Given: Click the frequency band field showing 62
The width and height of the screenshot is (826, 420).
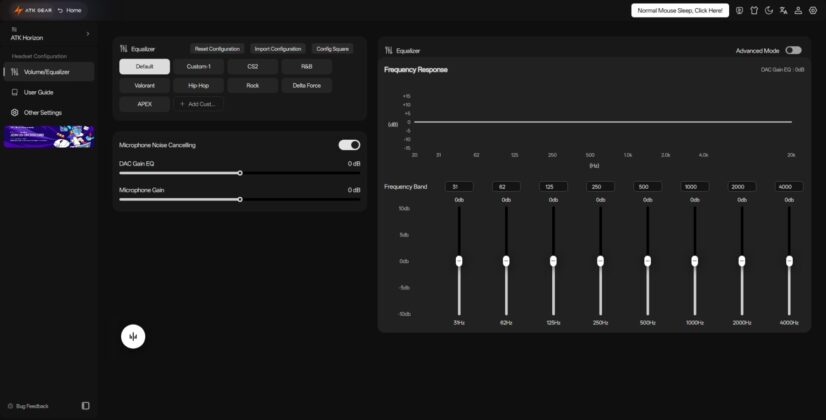Looking at the screenshot, I should (x=506, y=187).
